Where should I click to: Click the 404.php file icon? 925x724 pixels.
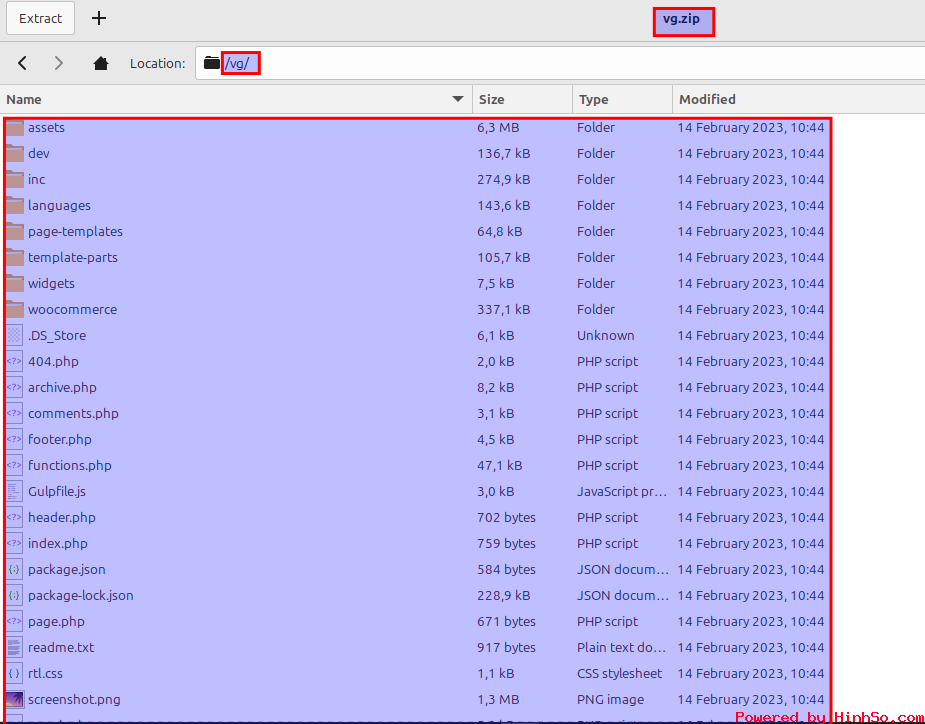click(x=15, y=361)
